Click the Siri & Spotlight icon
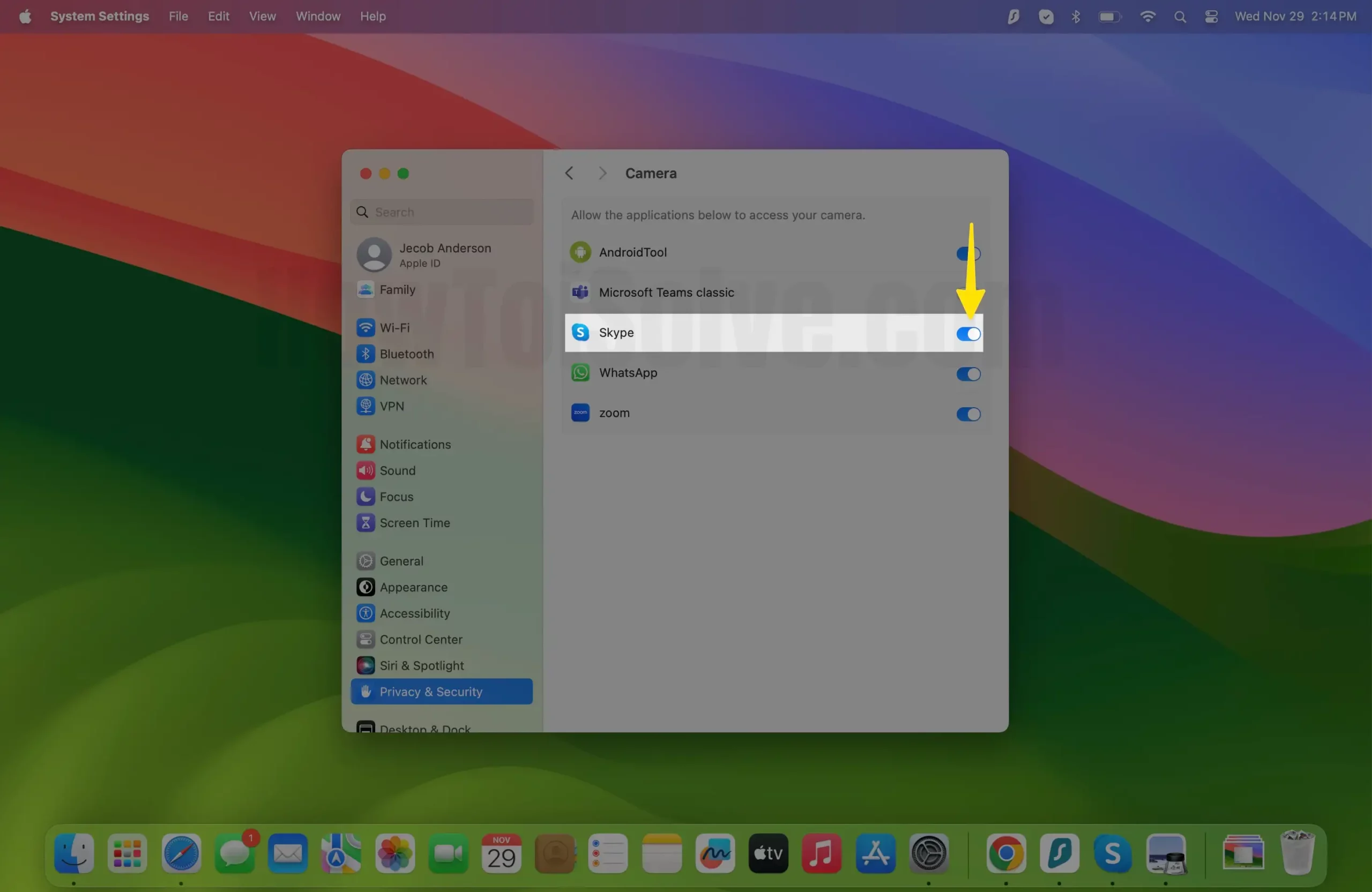1372x892 pixels. pos(366,665)
